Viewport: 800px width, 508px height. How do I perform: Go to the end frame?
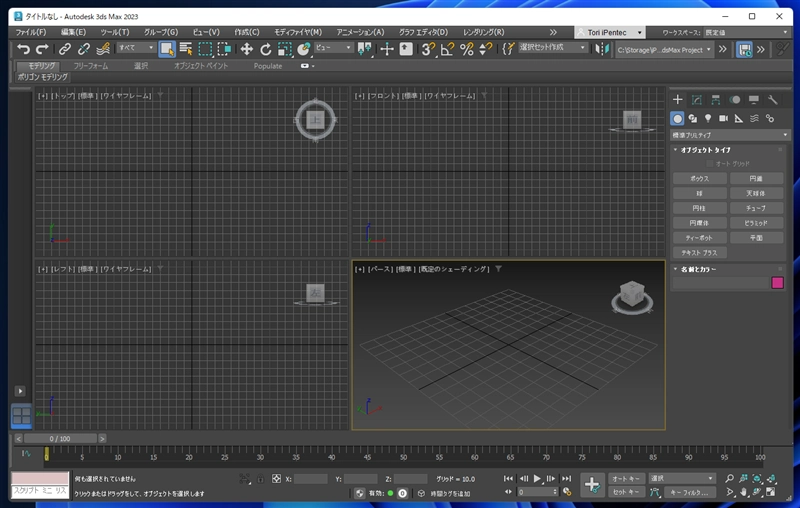[567, 478]
